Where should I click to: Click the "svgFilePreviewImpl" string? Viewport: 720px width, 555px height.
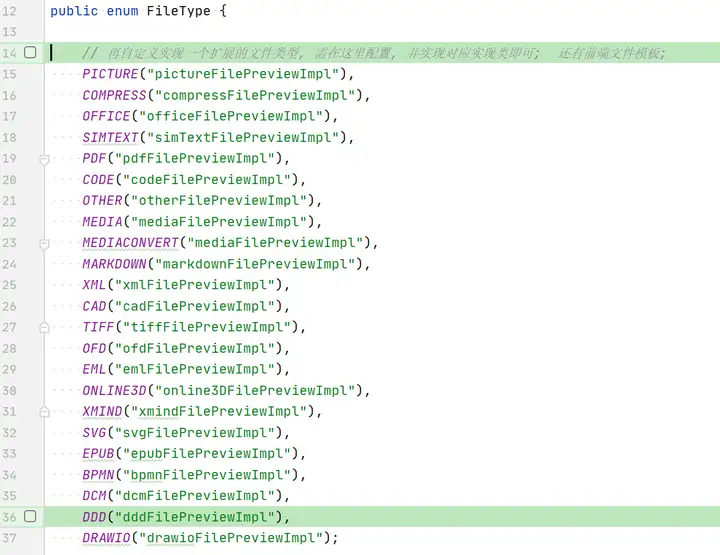click(195, 433)
